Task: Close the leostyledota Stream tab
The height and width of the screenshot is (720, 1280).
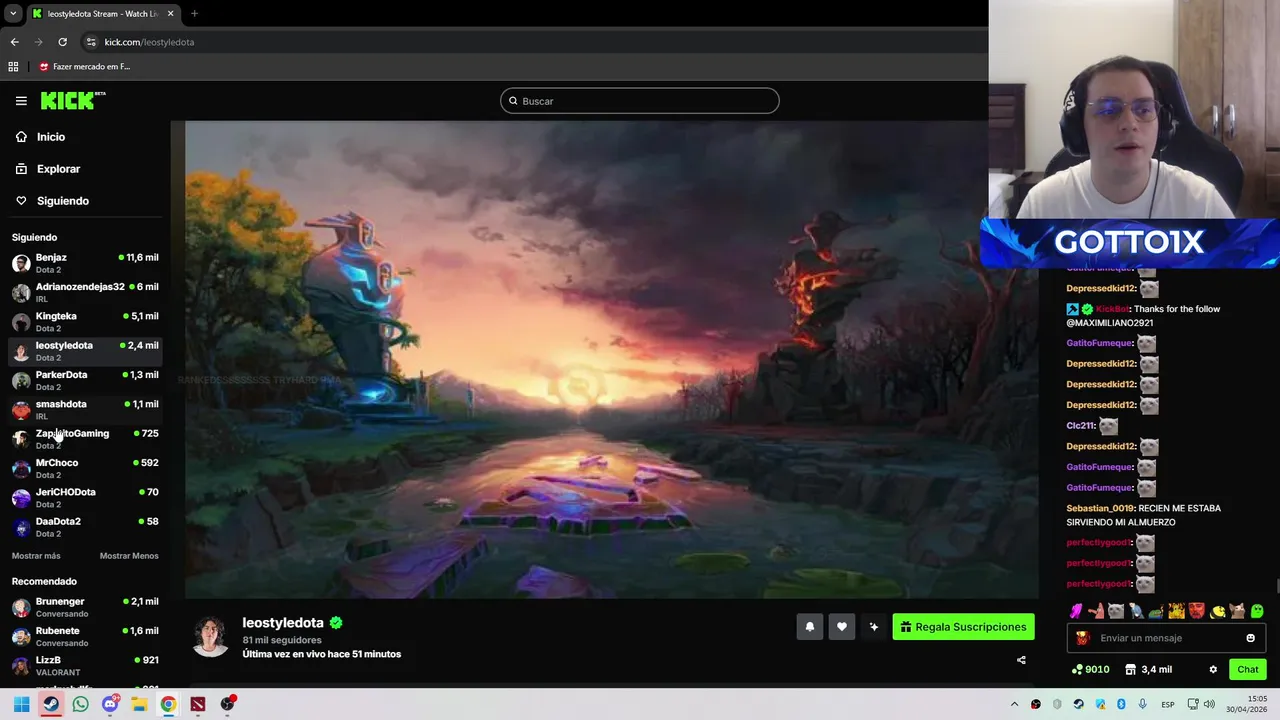Action: click(x=170, y=14)
